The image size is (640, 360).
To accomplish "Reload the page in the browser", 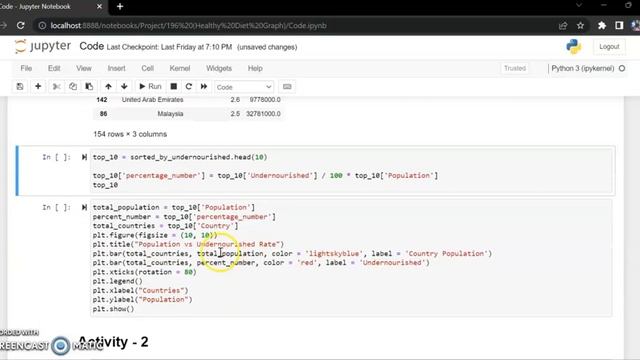I will click(20, 25).
